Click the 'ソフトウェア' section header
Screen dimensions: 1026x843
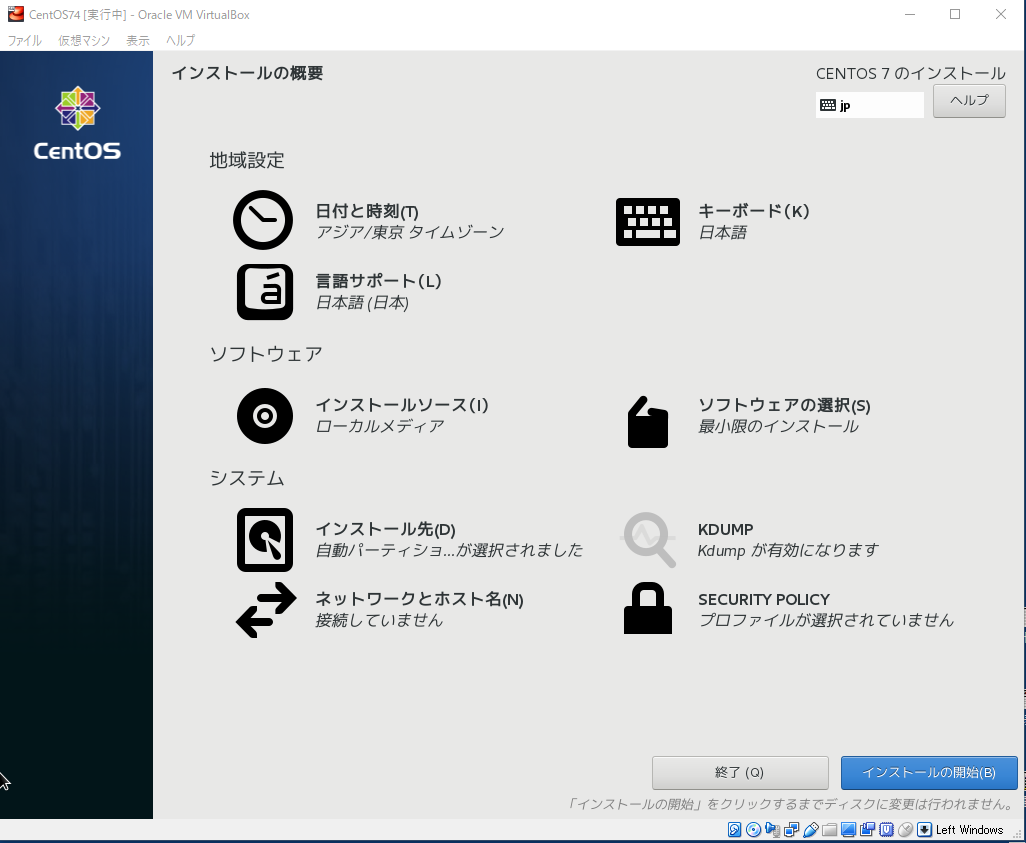[x=266, y=354]
